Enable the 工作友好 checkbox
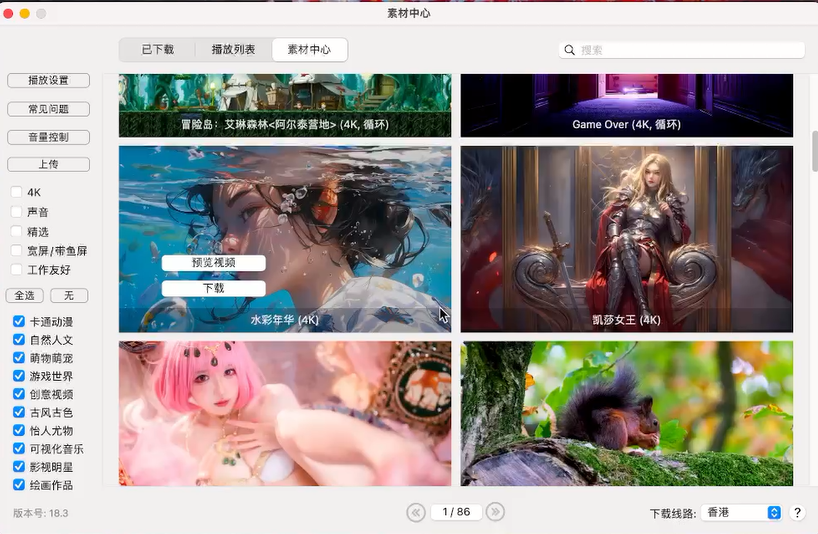This screenshot has width=818, height=534. click(17, 270)
